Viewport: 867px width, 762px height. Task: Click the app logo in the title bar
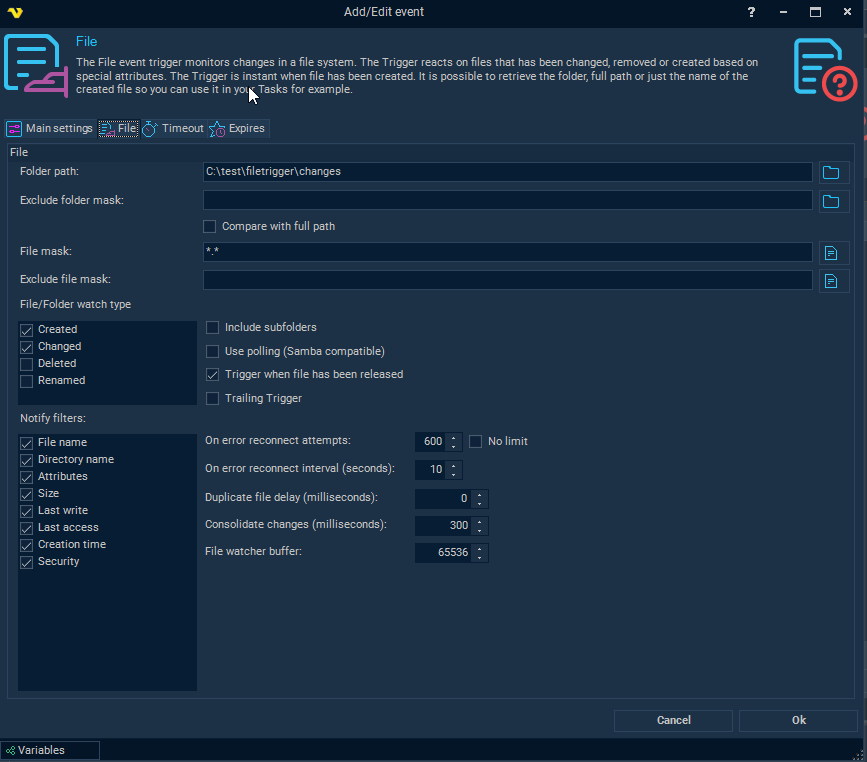tap(14, 12)
